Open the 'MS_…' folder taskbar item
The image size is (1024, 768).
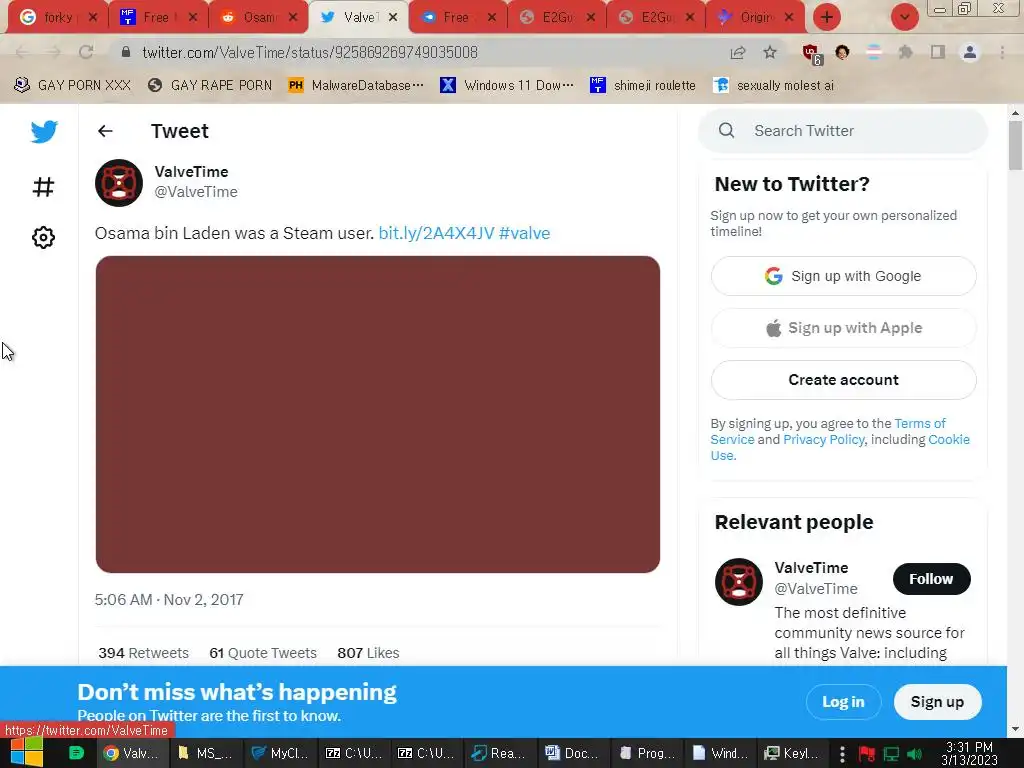click(x=206, y=753)
